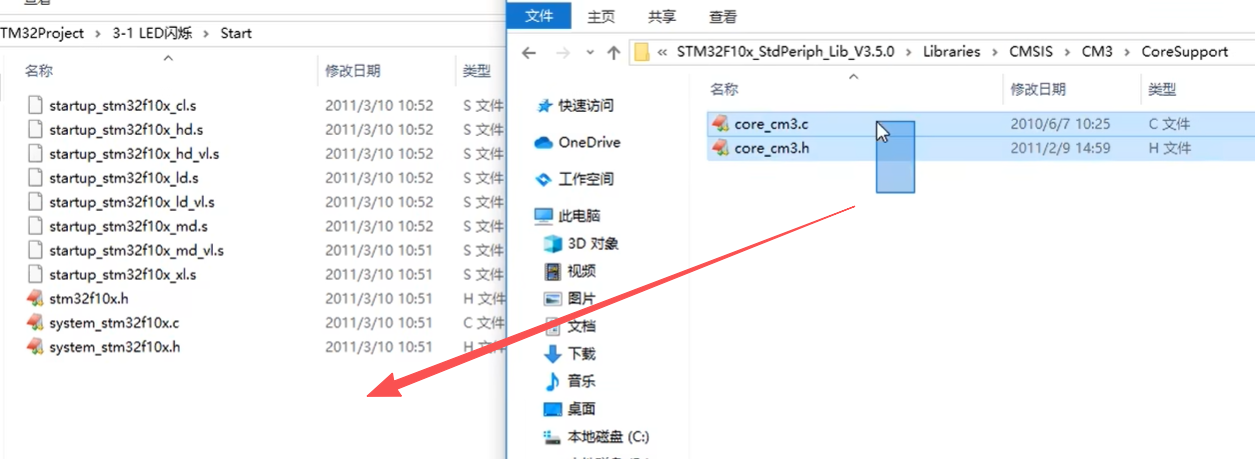This screenshot has height=459, width=1255.
Task: Click CM3 breadcrumb segment
Action: [1097, 52]
